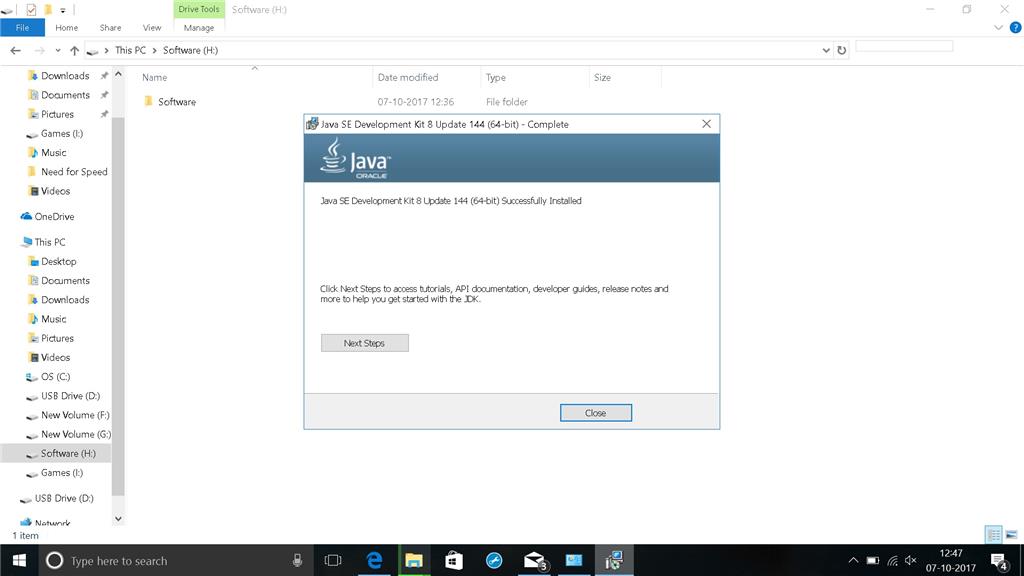
Task: Open pinned Pictures in Quick access
Action: coord(57,114)
